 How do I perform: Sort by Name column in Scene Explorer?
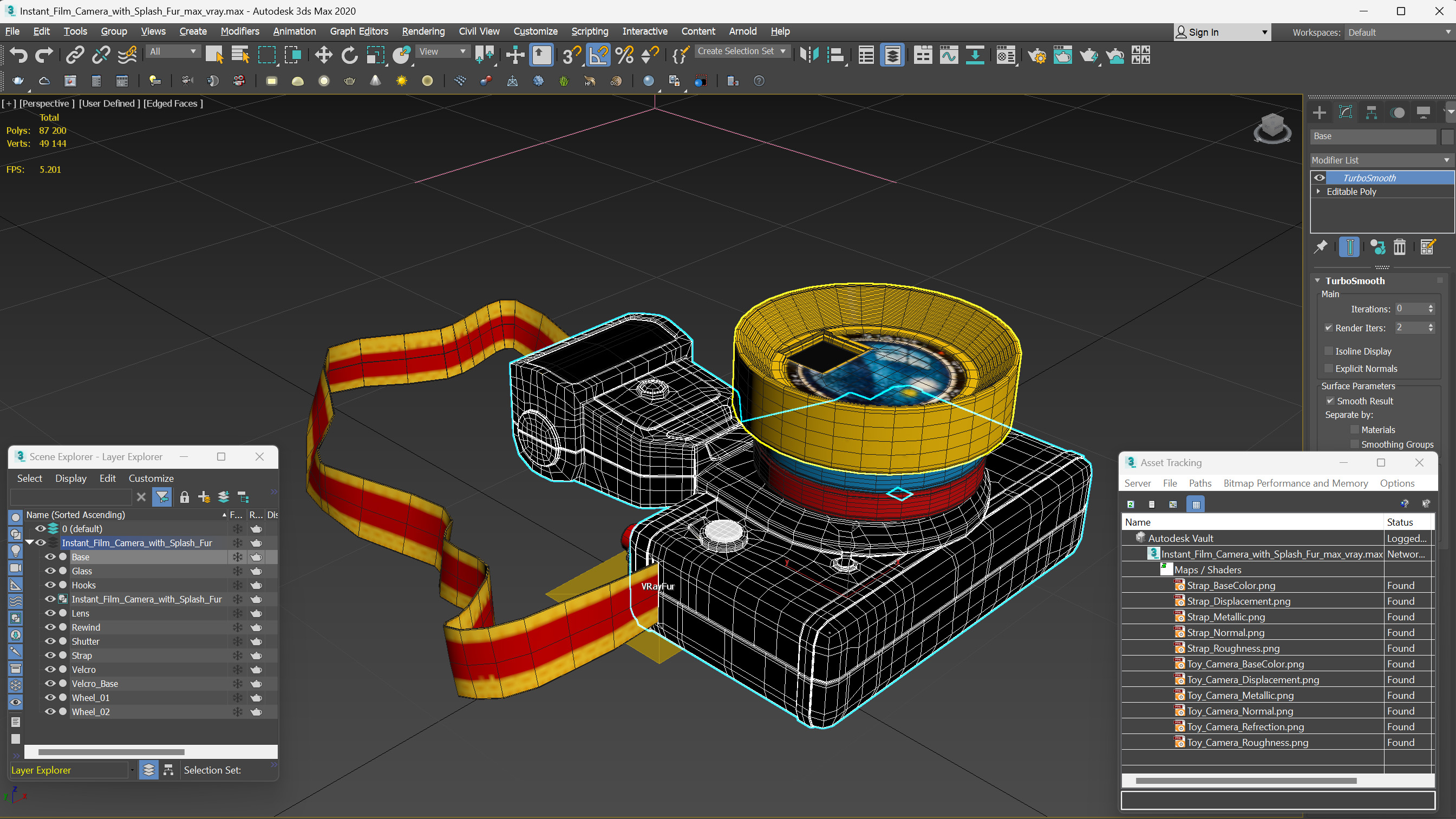(126, 514)
